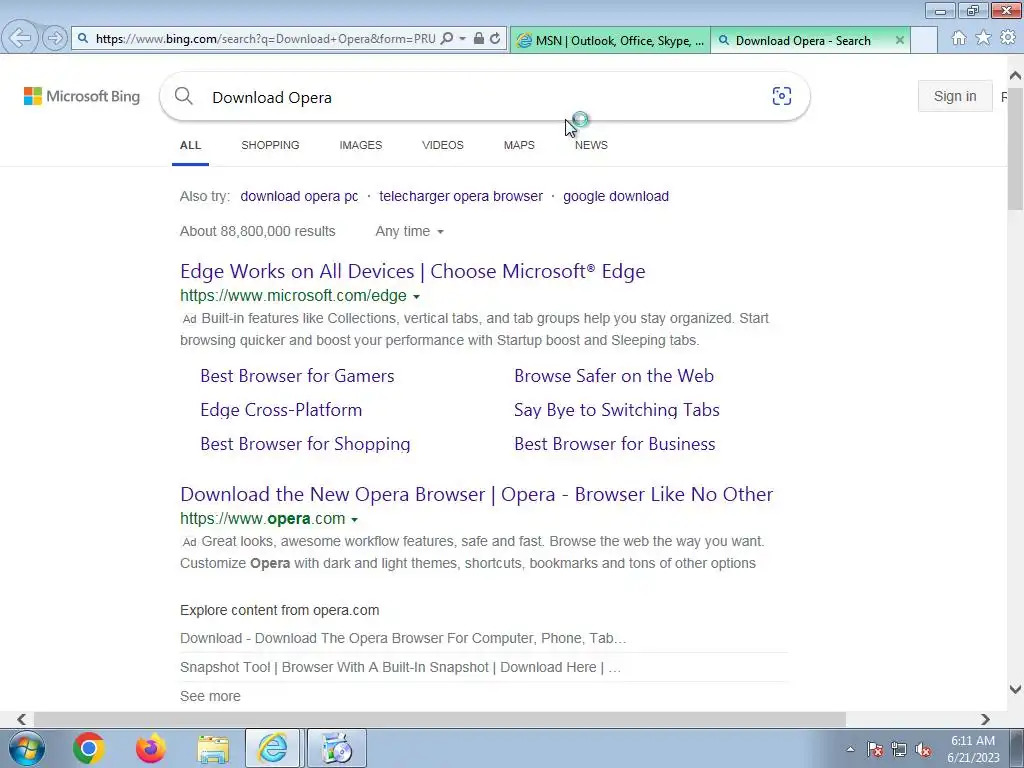Open 'Browse Safer on the Web' link
The image size is (1024, 768).
(614, 376)
